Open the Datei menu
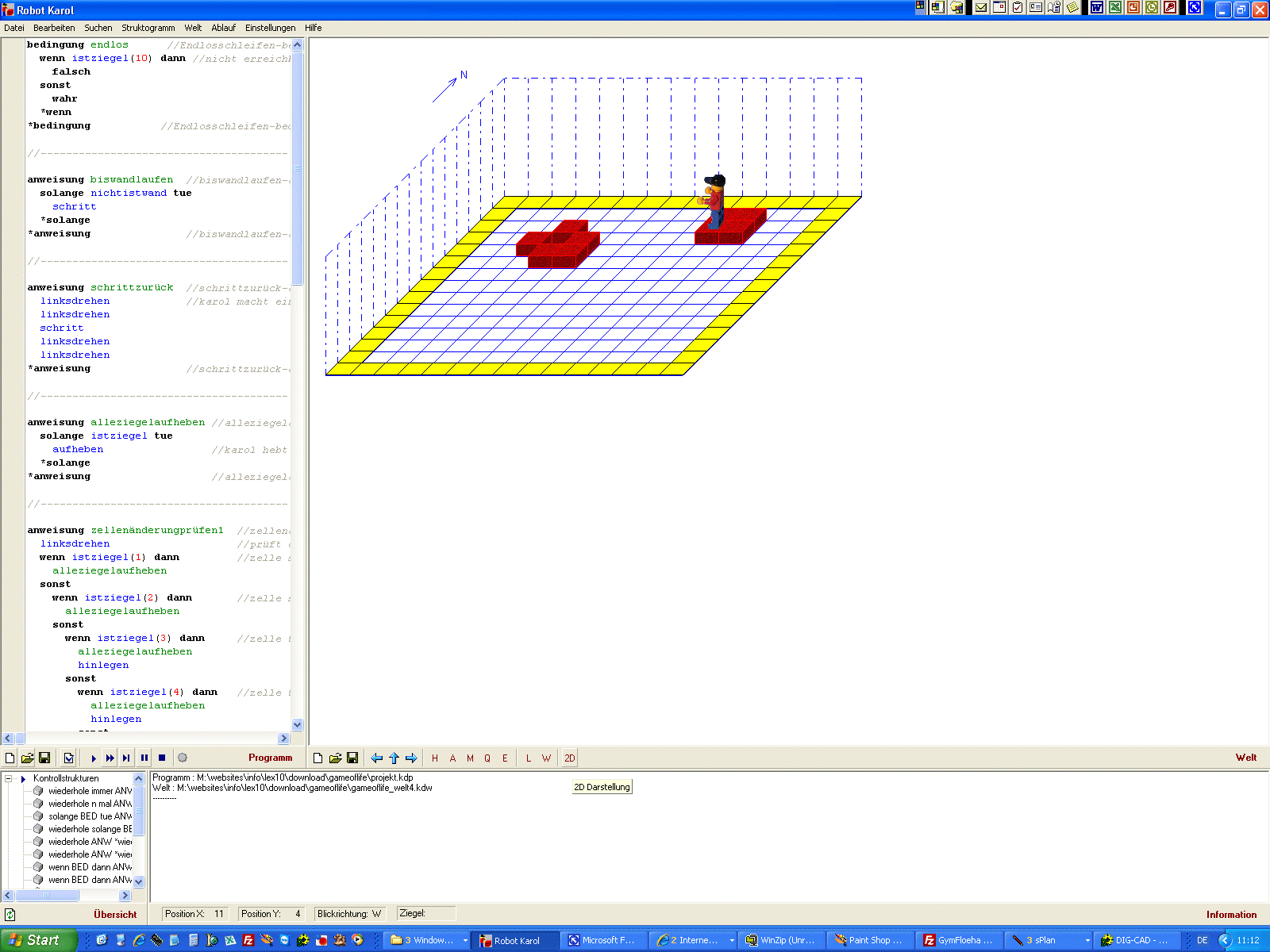Screen dimensions: 1270x952 13,28
